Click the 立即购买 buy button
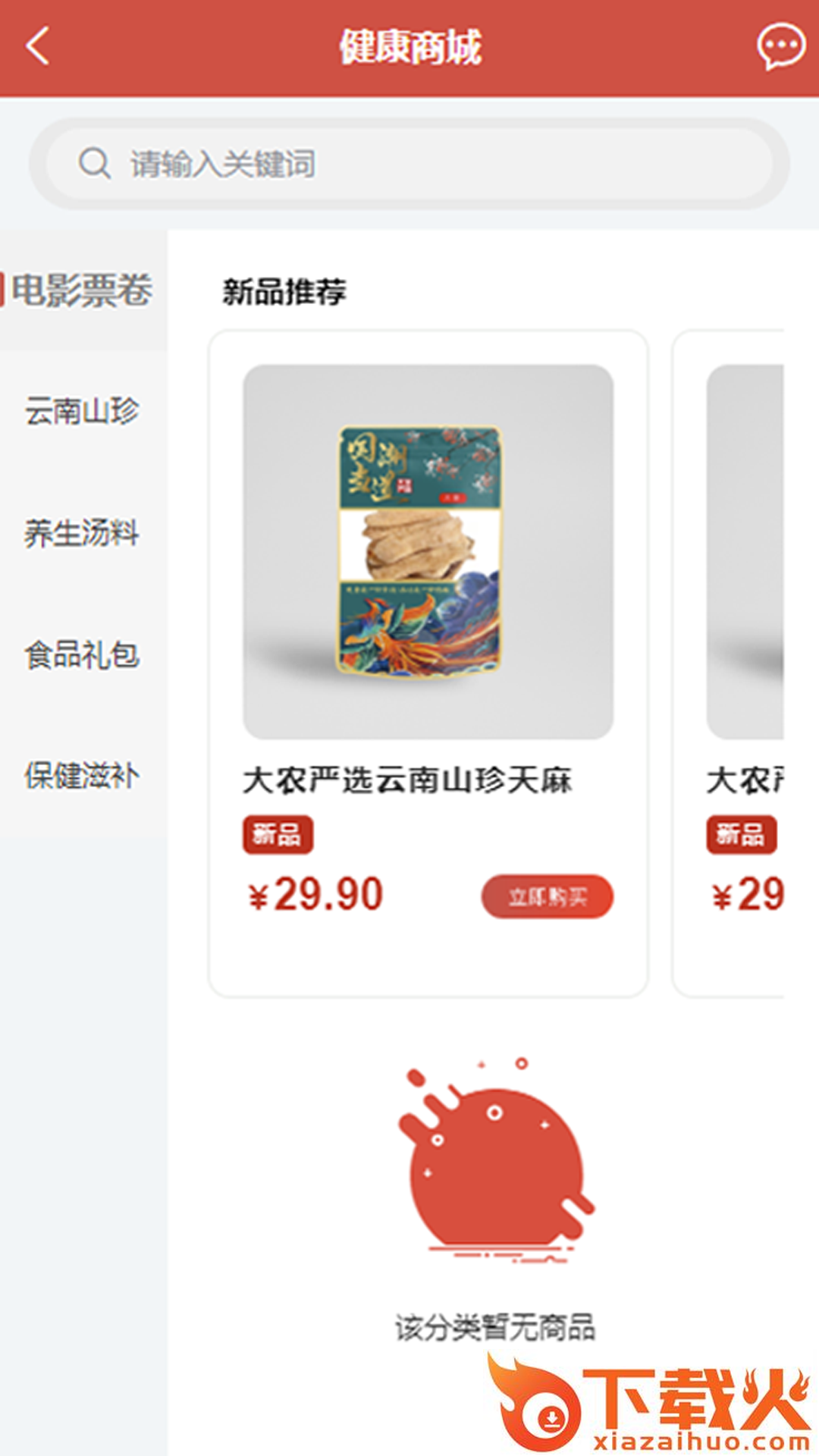Viewport: 819px width, 1456px height. pyautogui.click(x=548, y=896)
